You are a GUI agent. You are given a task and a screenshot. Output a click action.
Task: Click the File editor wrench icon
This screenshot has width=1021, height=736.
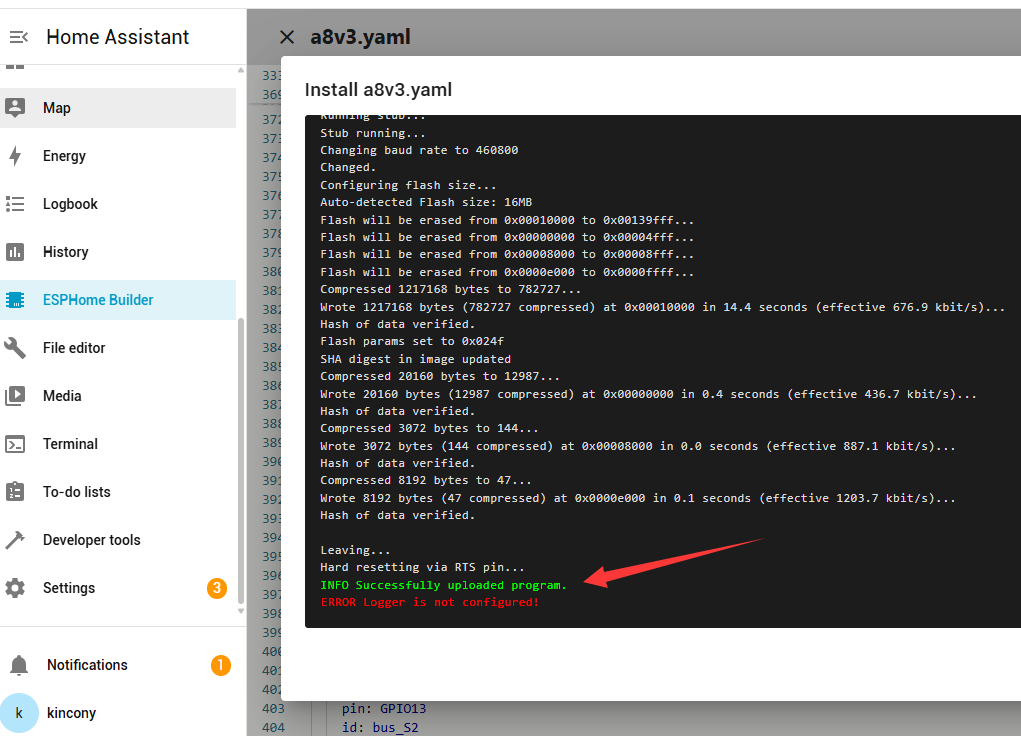pos(15,348)
